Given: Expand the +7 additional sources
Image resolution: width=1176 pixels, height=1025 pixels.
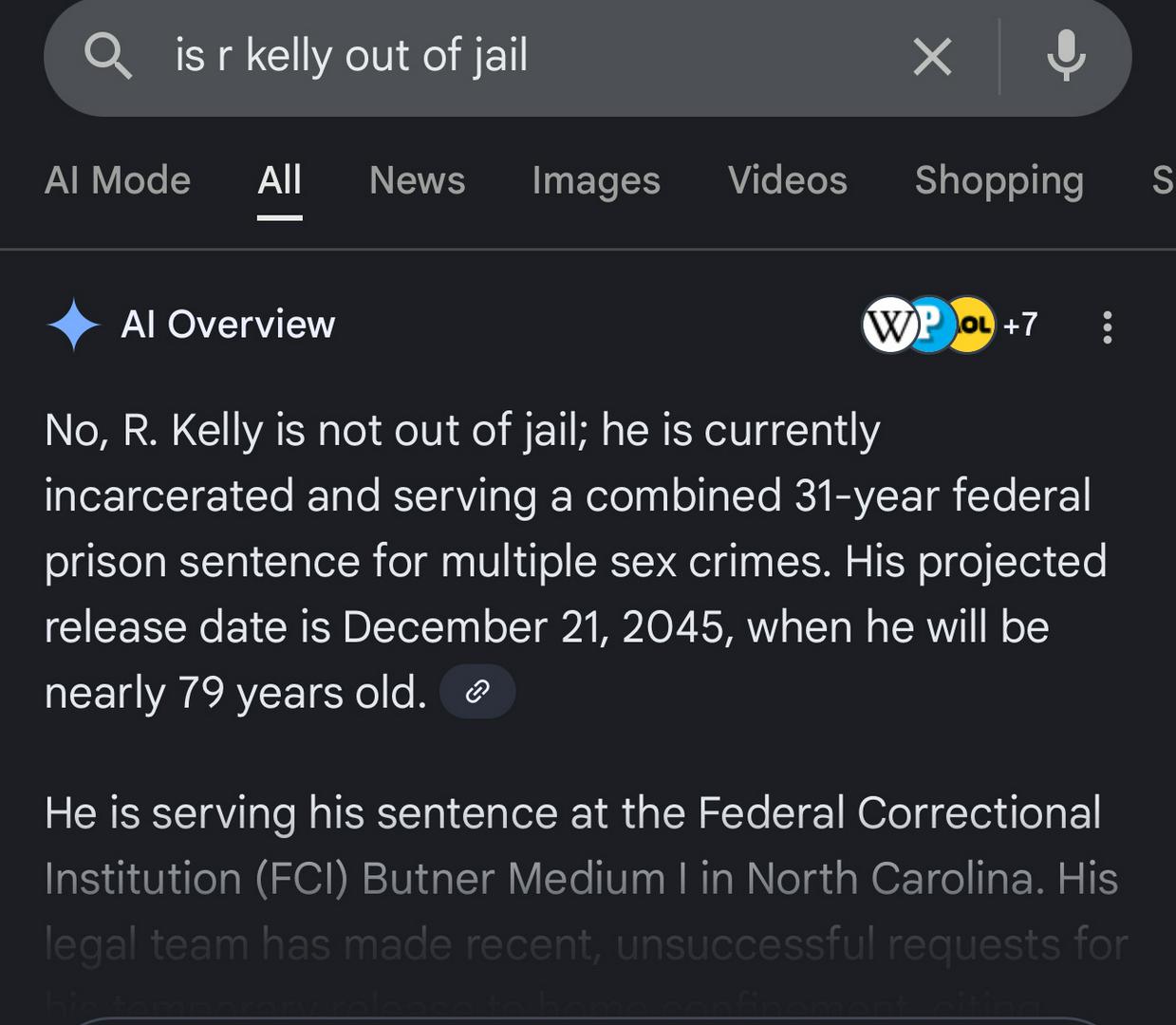Looking at the screenshot, I should [1020, 325].
